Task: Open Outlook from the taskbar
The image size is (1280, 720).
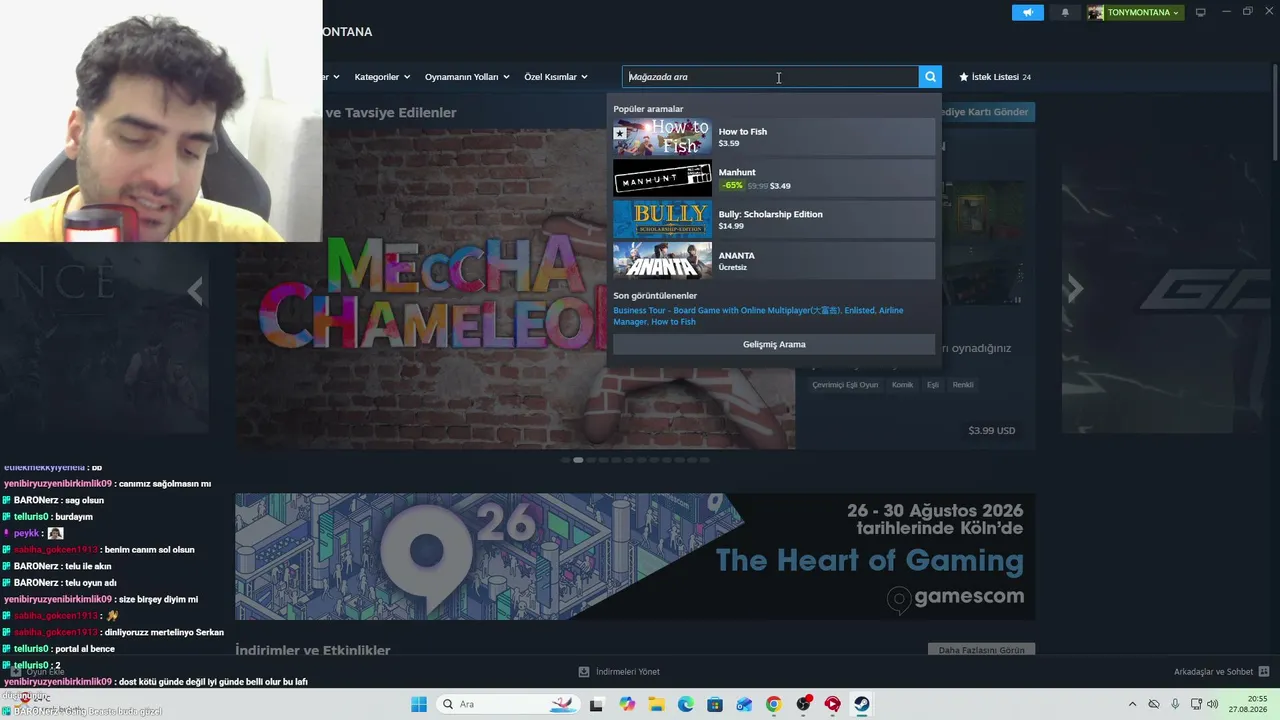Action: pyautogui.click(x=744, y=704)
